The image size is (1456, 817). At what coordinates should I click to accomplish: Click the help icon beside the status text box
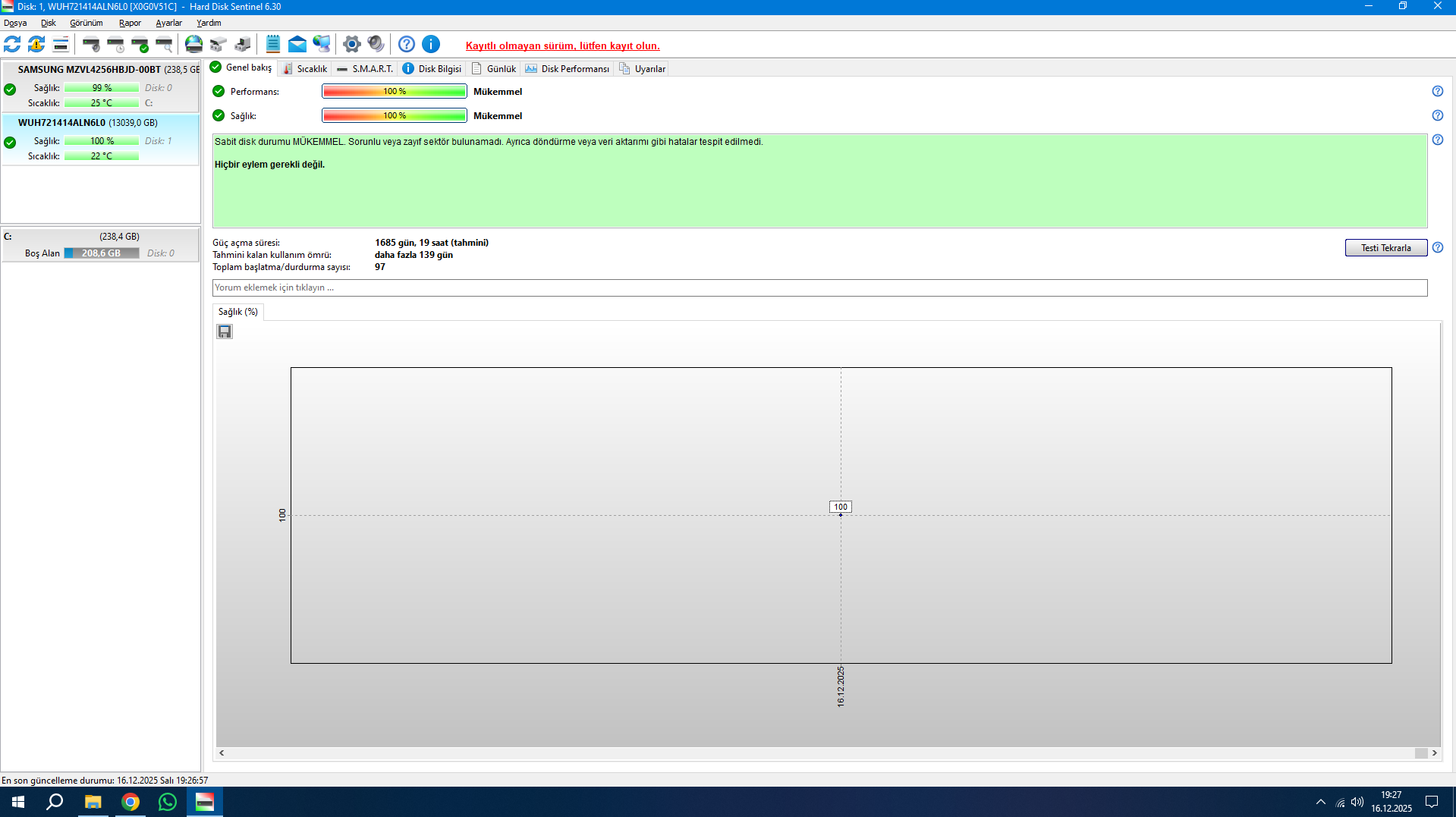coord(1438,140)
